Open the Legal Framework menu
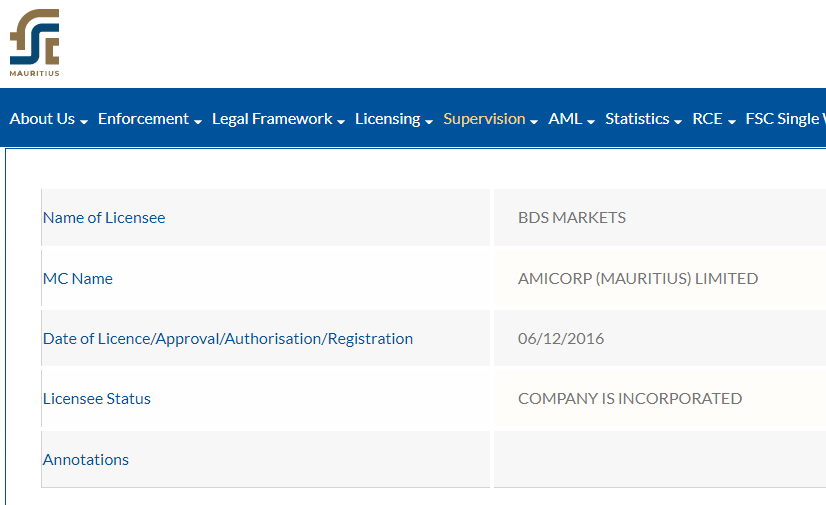826x505 pixels. [x=272, y=119]
